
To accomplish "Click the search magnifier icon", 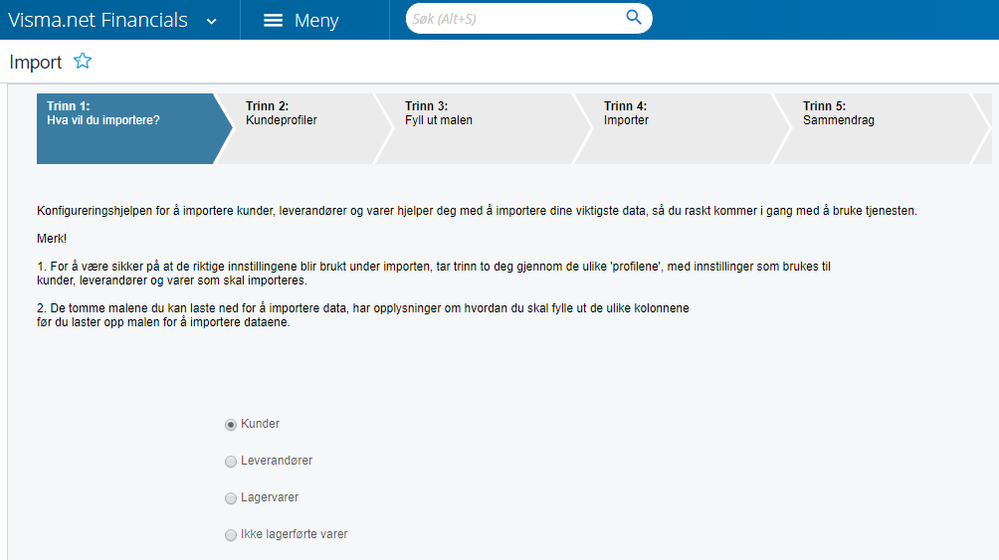I will (x=633, y=17).
